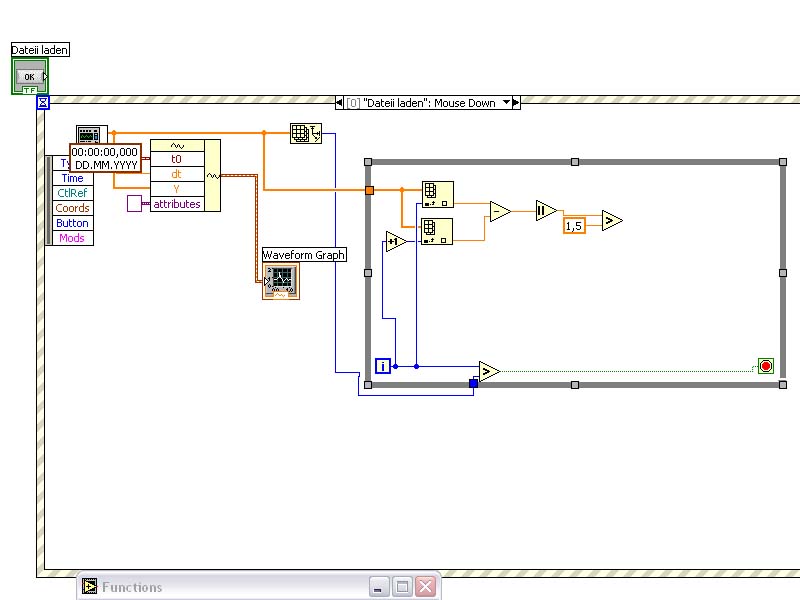Click the timestamp constant 00:00:00,000
The image size is (800, 600).
(x=106, y=158)
